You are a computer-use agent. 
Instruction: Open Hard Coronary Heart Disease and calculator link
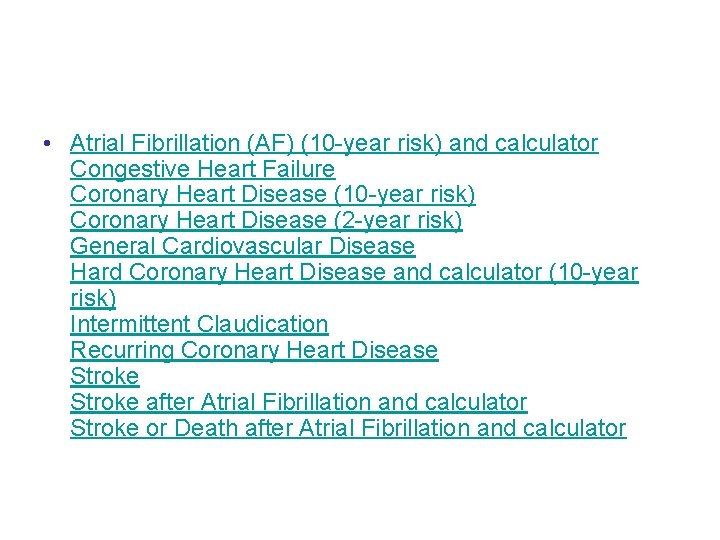click(x=354, y=272)
